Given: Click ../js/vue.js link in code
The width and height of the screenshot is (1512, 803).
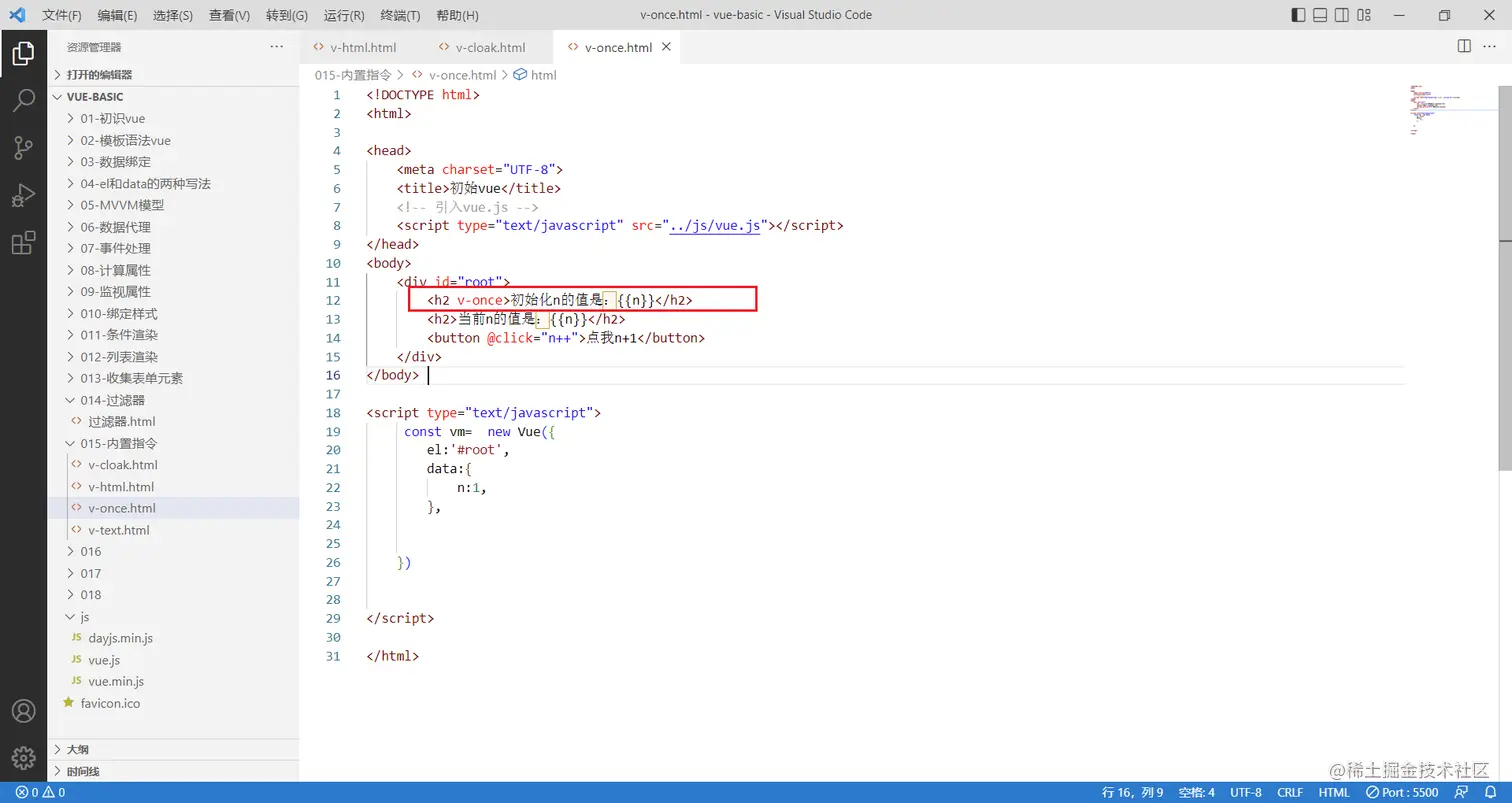Looking at the screenshot, I should pos(716,226).
